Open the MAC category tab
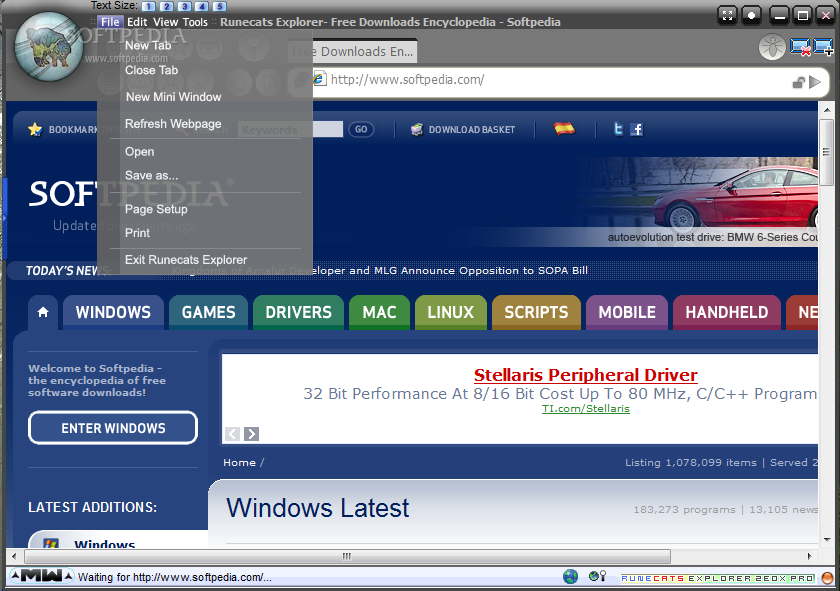840x591 pixels. pyautogui.click(x=379, y=312)
